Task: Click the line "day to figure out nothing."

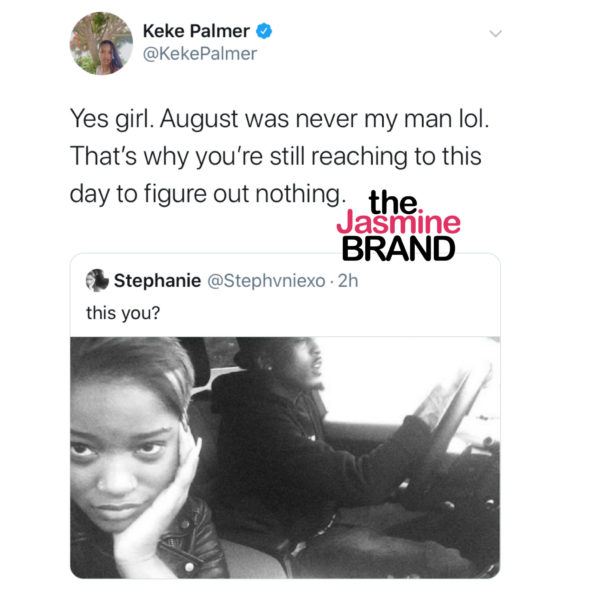Action: coord(208,194)
